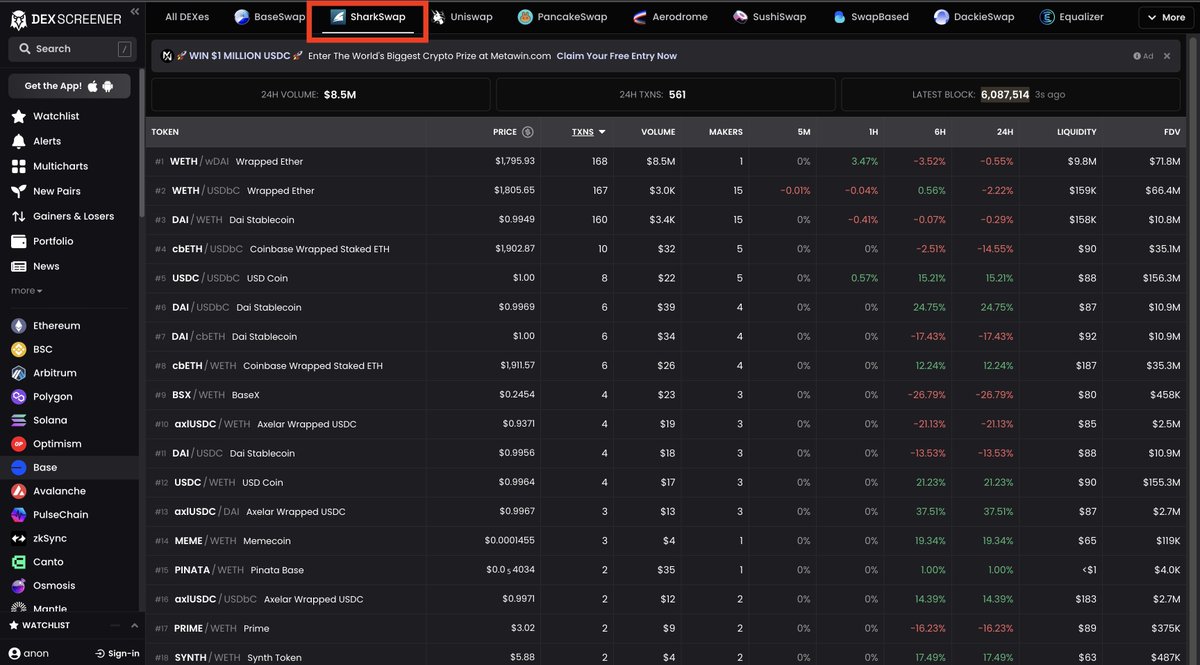Select zkSync chain icon
Viewport: 1200px width, 665px height.
coord(19,538)
